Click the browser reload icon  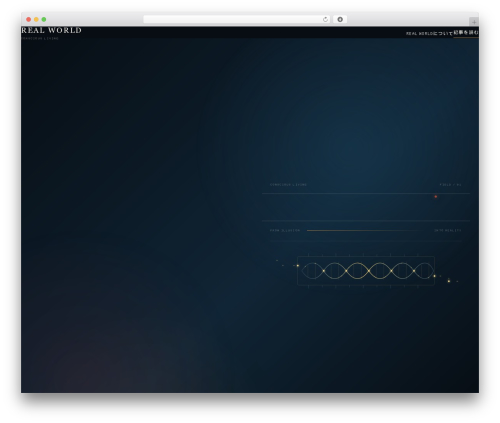coord(325,20)
